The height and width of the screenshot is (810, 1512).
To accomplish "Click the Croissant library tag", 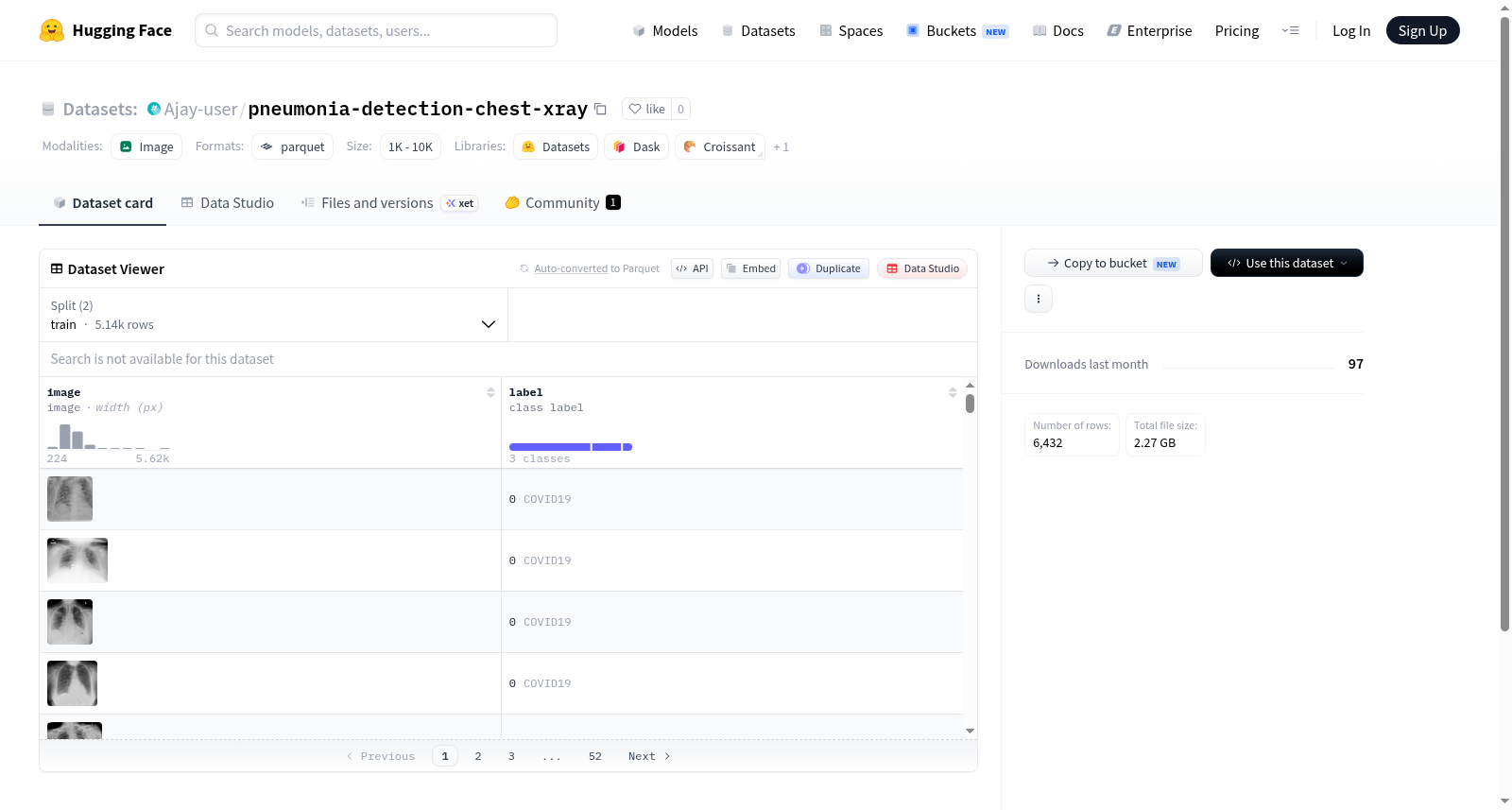I will pyautogui.click(x=719, y=146).
